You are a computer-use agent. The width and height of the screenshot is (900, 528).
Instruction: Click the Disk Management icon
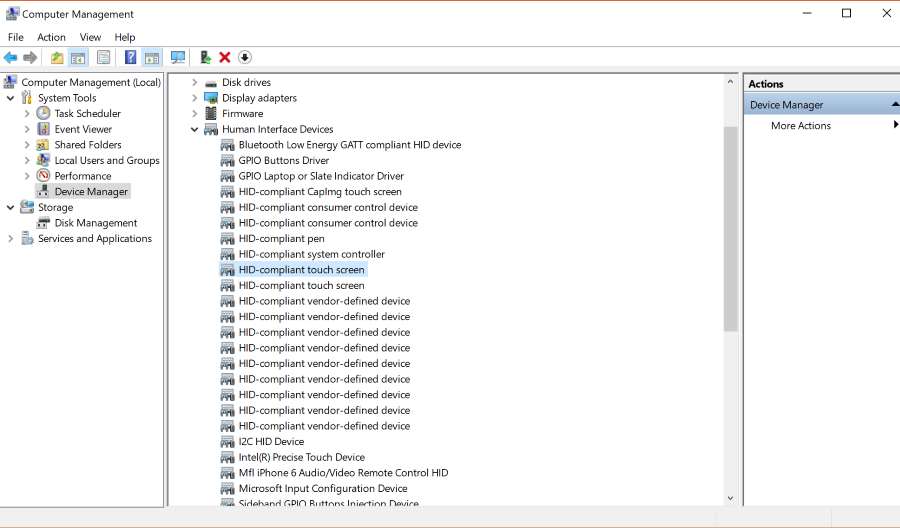[x=43, y=223]
